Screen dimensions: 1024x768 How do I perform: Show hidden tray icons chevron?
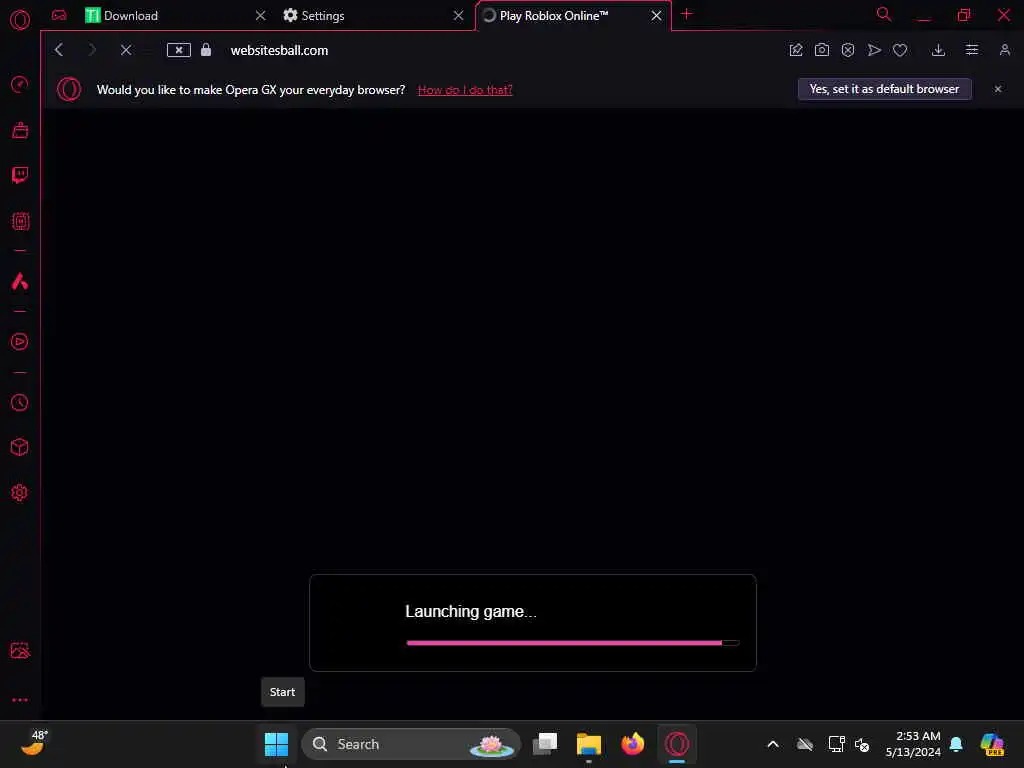pos(773,744)
